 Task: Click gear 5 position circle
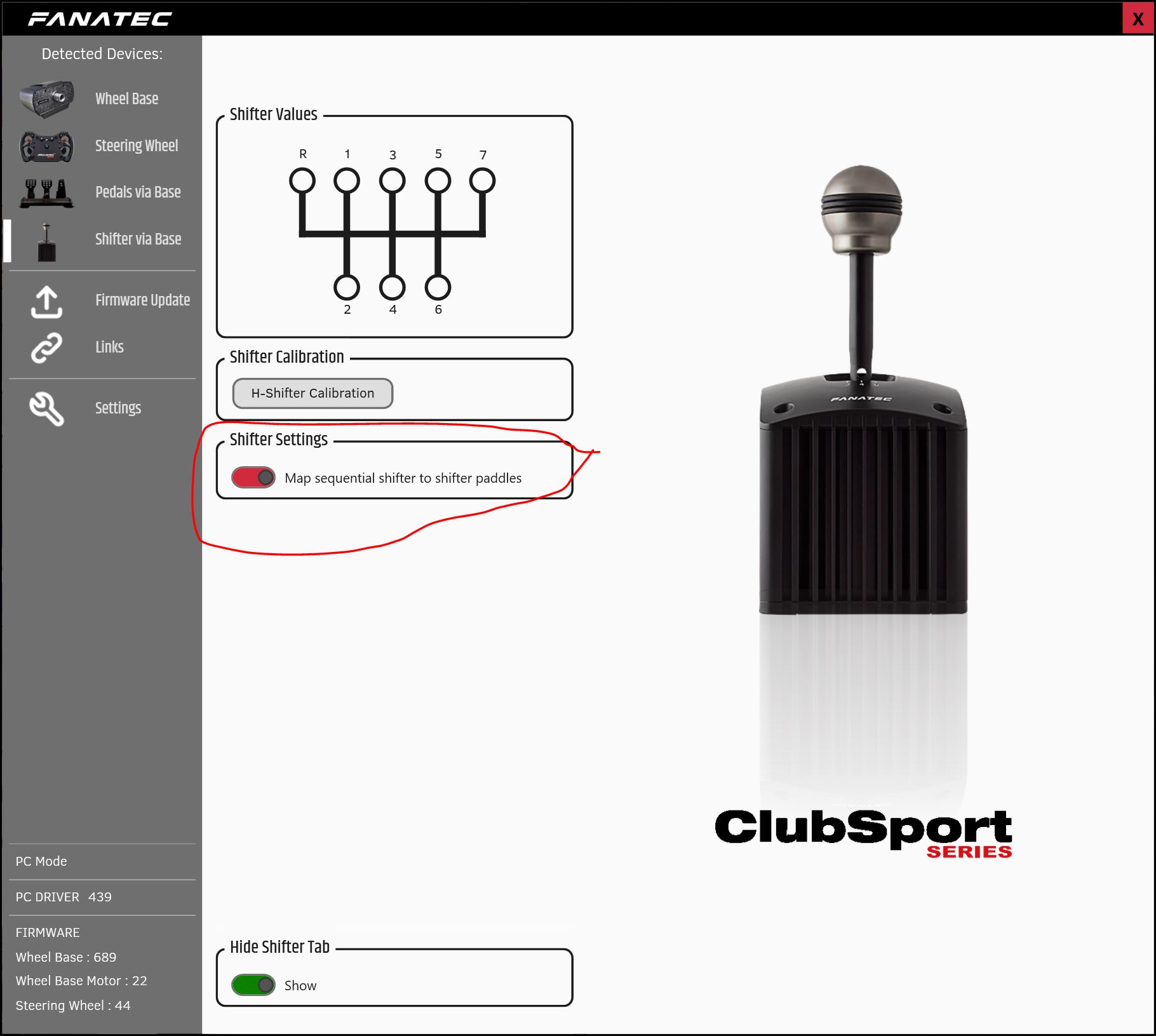click(438, 180)
